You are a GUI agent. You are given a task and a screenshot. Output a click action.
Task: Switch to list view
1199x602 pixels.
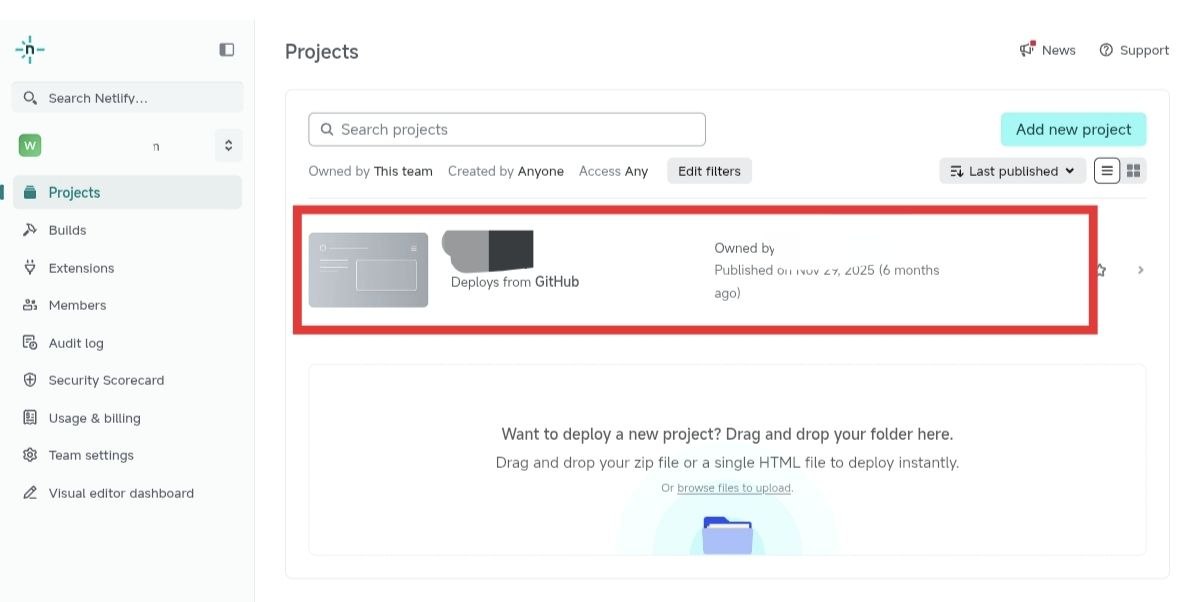tap(1106, 171)
